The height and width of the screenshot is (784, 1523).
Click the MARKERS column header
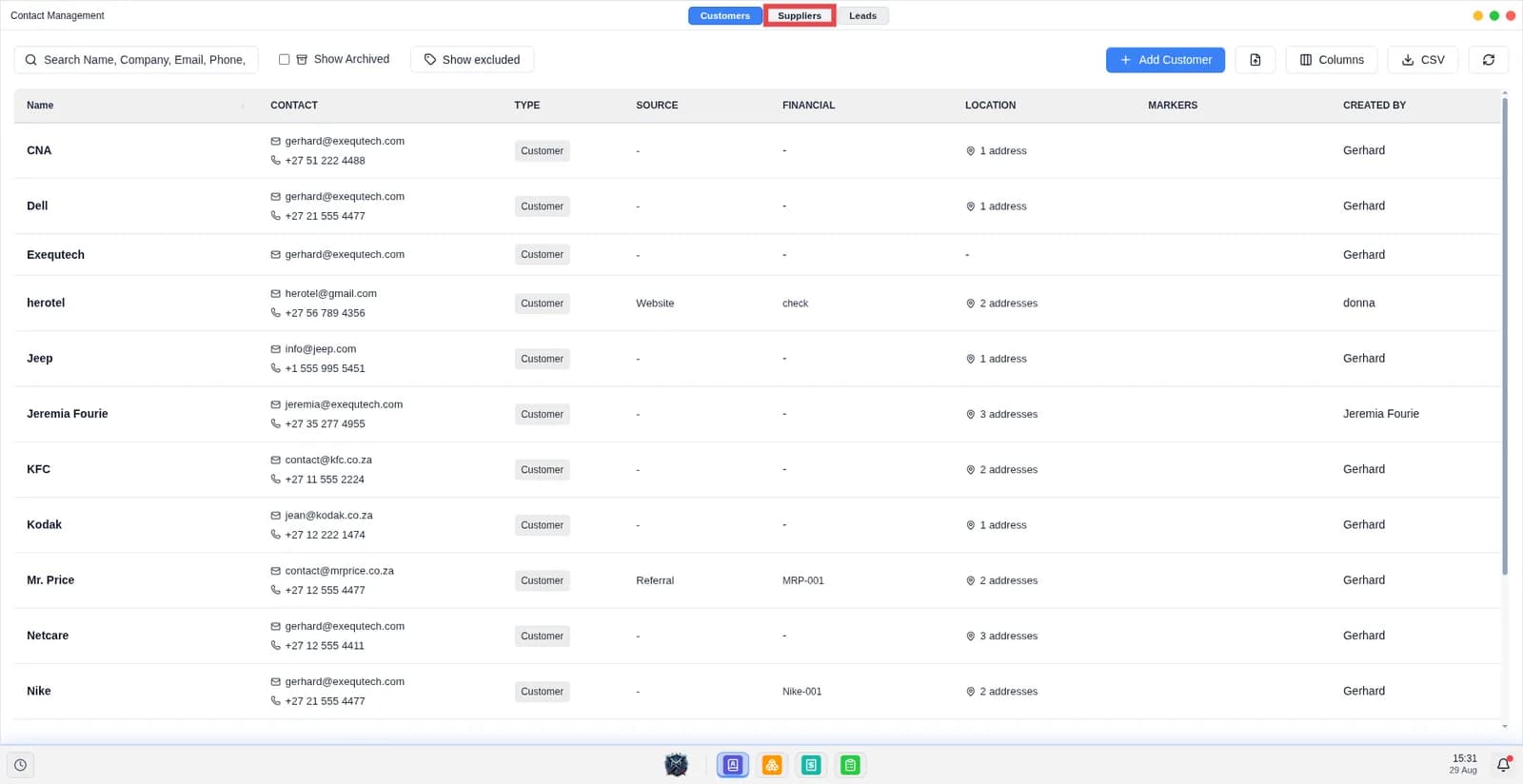tap(1173, 106)
